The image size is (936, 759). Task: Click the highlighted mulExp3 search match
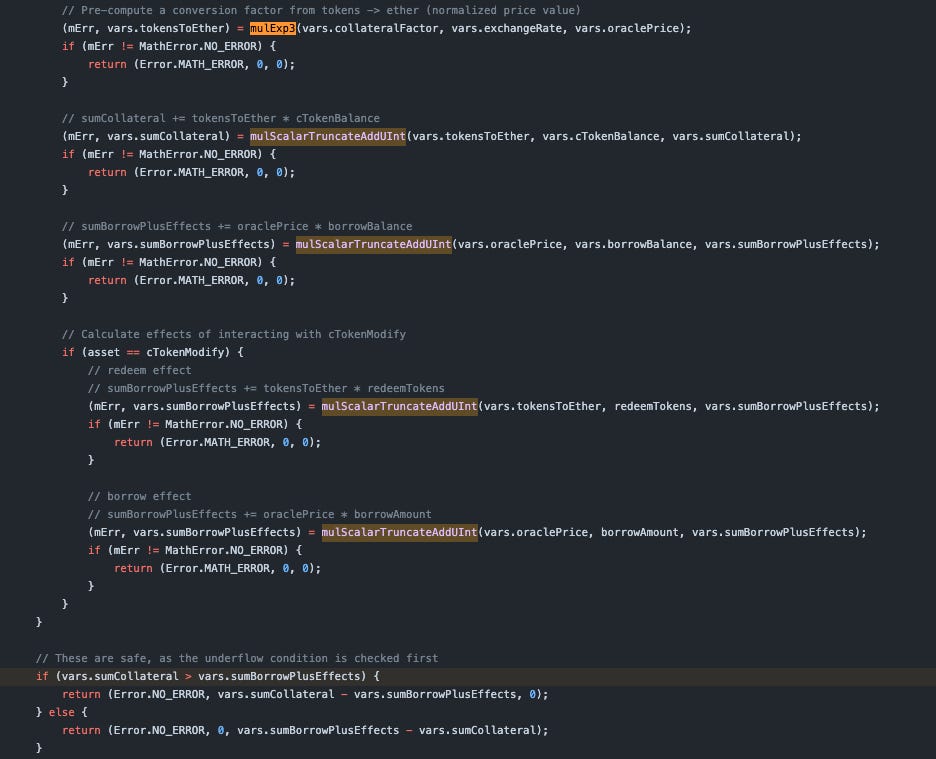click(270, 28)
